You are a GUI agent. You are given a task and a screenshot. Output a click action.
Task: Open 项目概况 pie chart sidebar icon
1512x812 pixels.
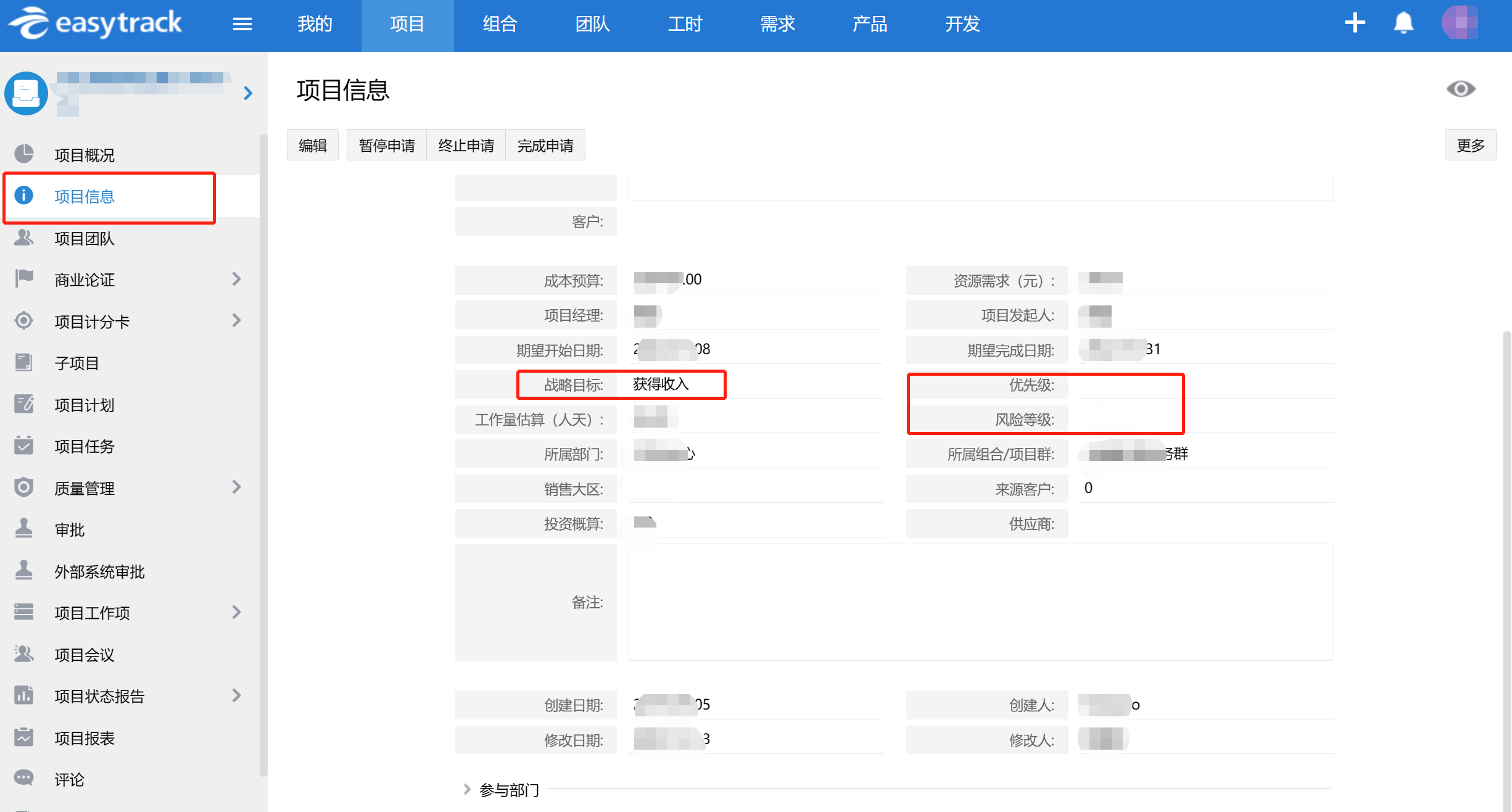(24, 154)
